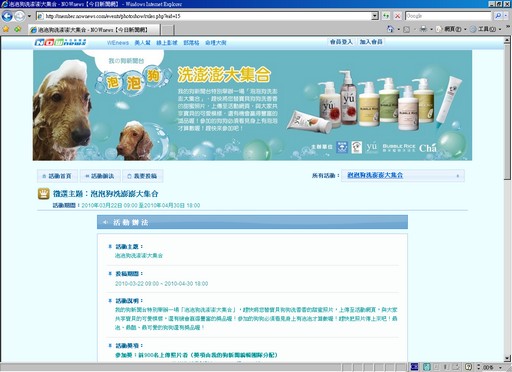
Task: Click the Cha sponsor logo
Action: coord(428,148)
